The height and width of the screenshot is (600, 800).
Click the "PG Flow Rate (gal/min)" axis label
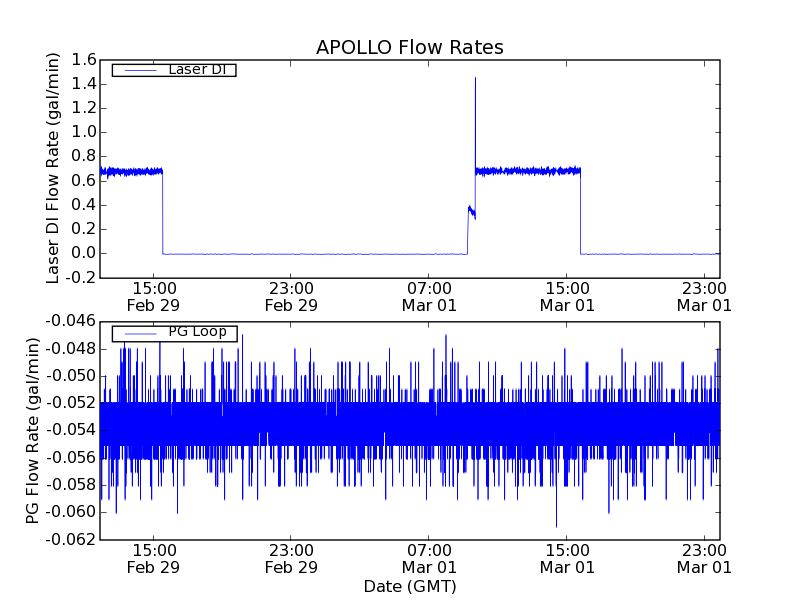tap(32, 431)
